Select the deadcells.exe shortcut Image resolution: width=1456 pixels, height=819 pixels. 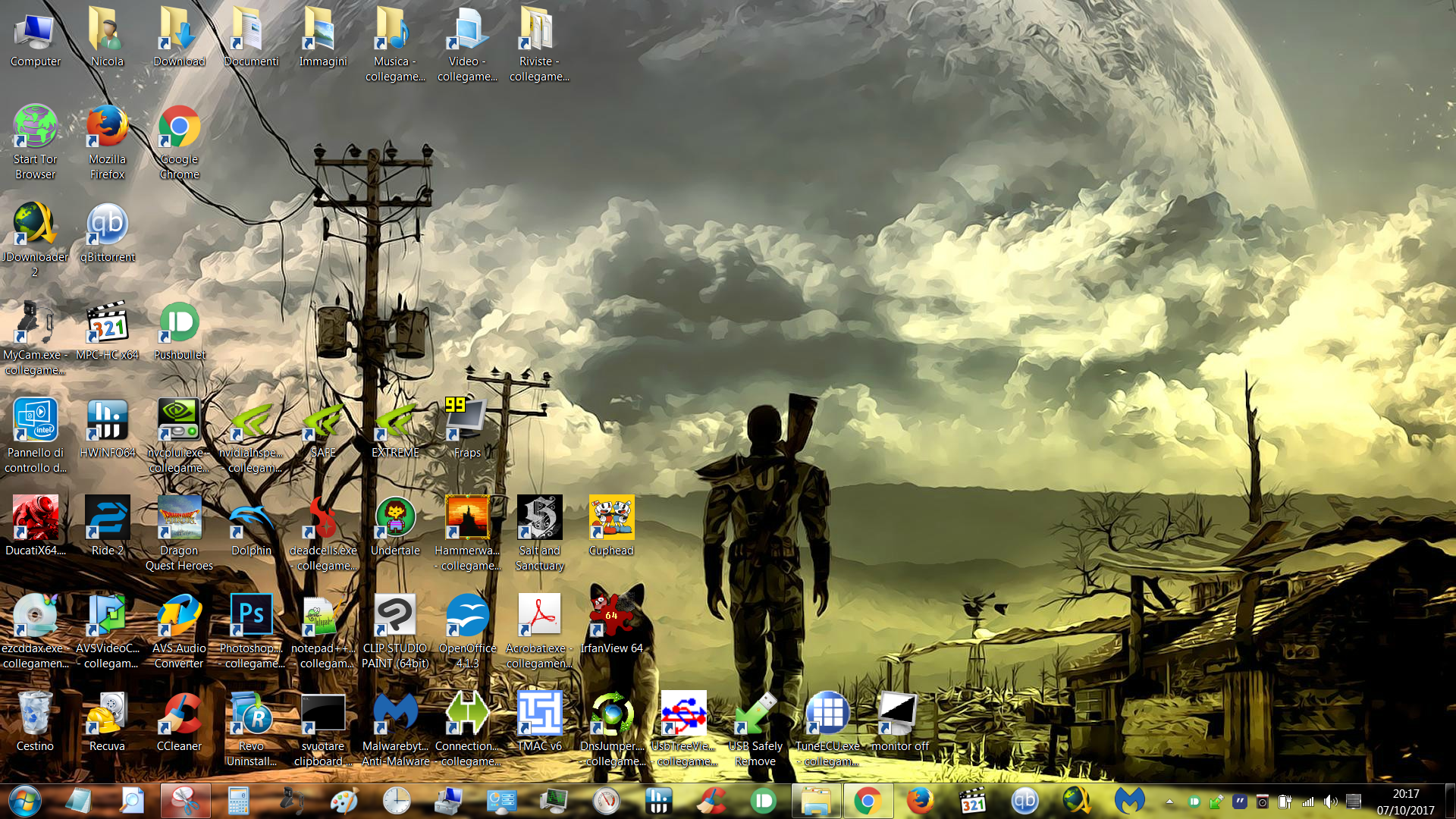point(323,534)
